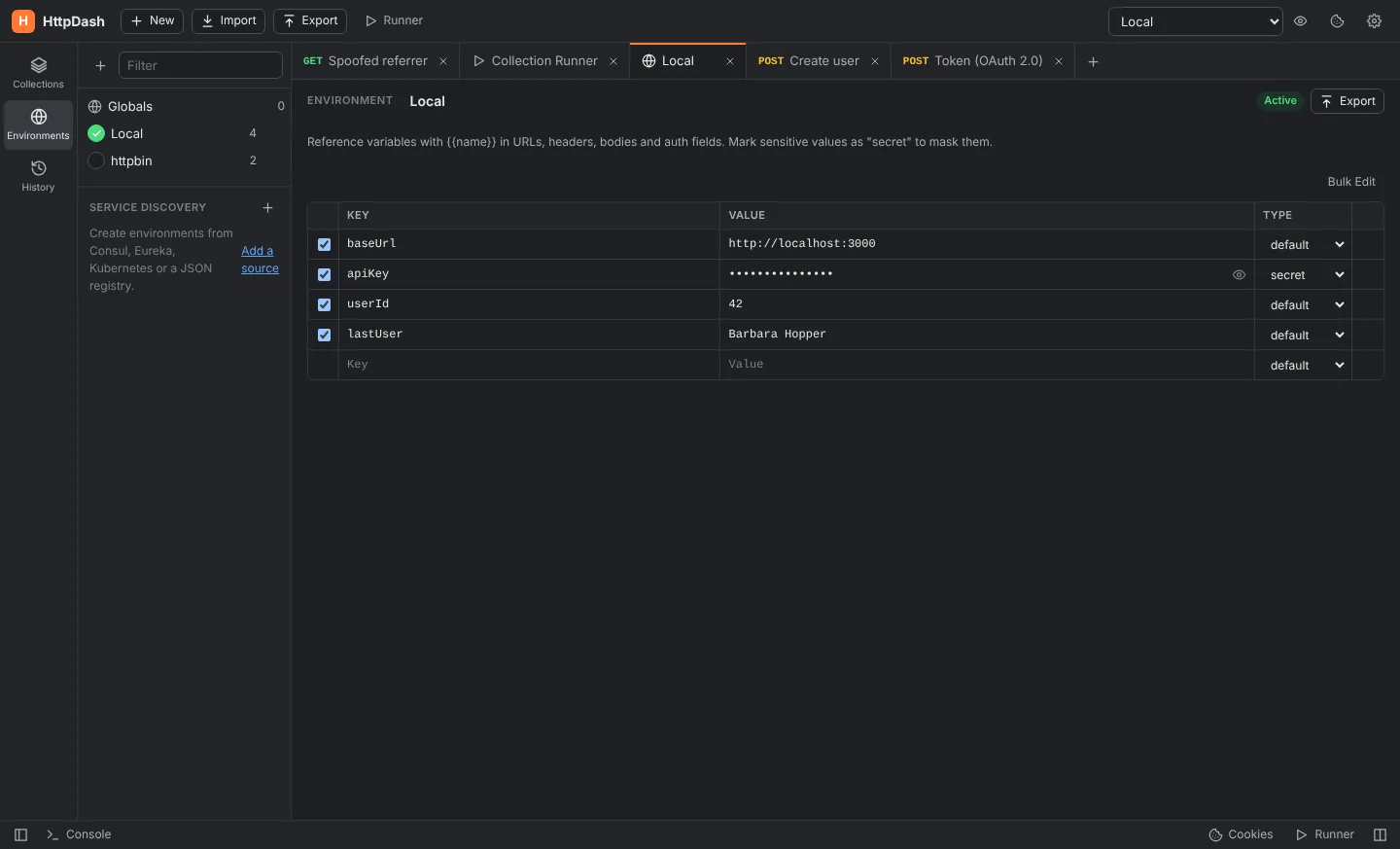Uncheck the userId variable checkbox
This screenshot has height=849, width=1400.
coord(324,304)
